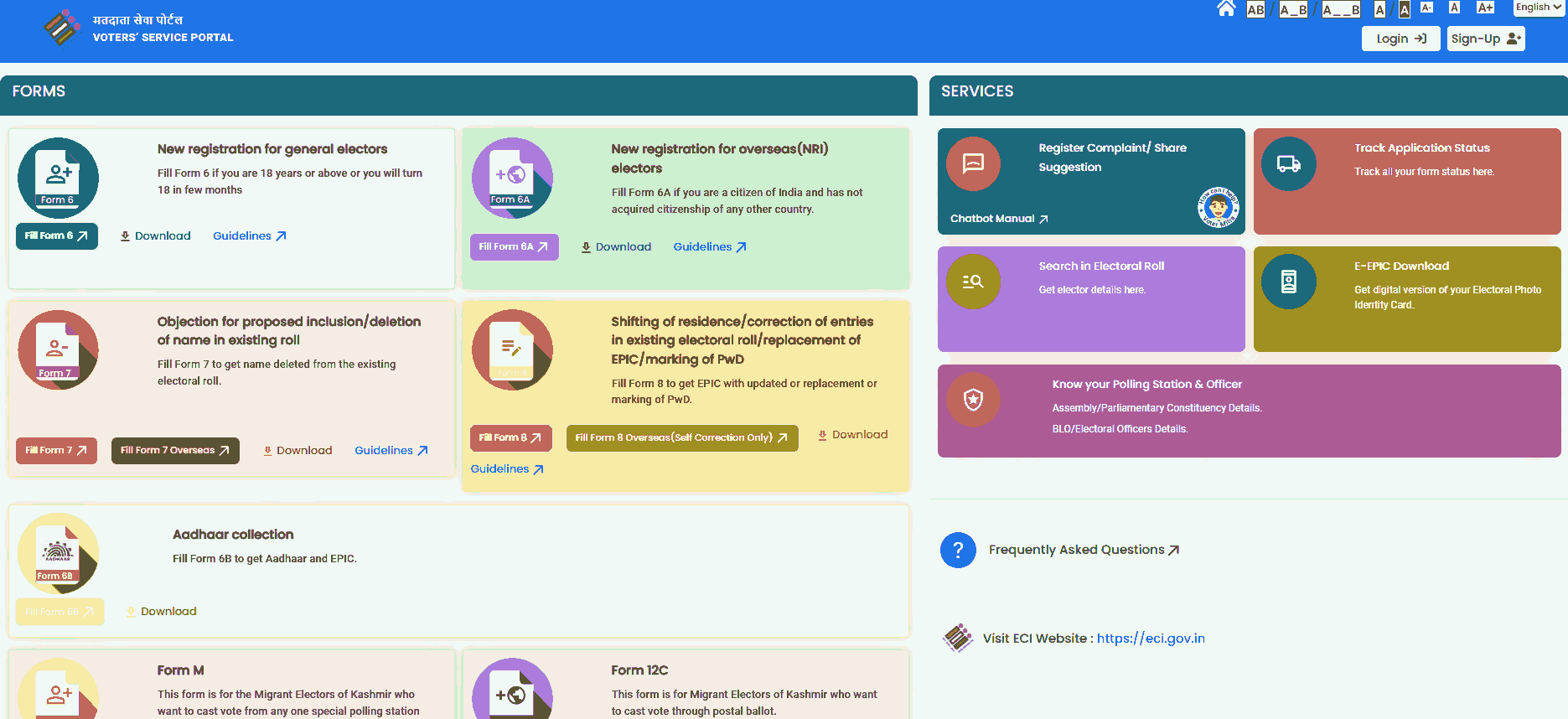The height and width of the screenshot is (719, 1568).
Task: Open Frequently Asked Questions
Action: point(1084,551)
